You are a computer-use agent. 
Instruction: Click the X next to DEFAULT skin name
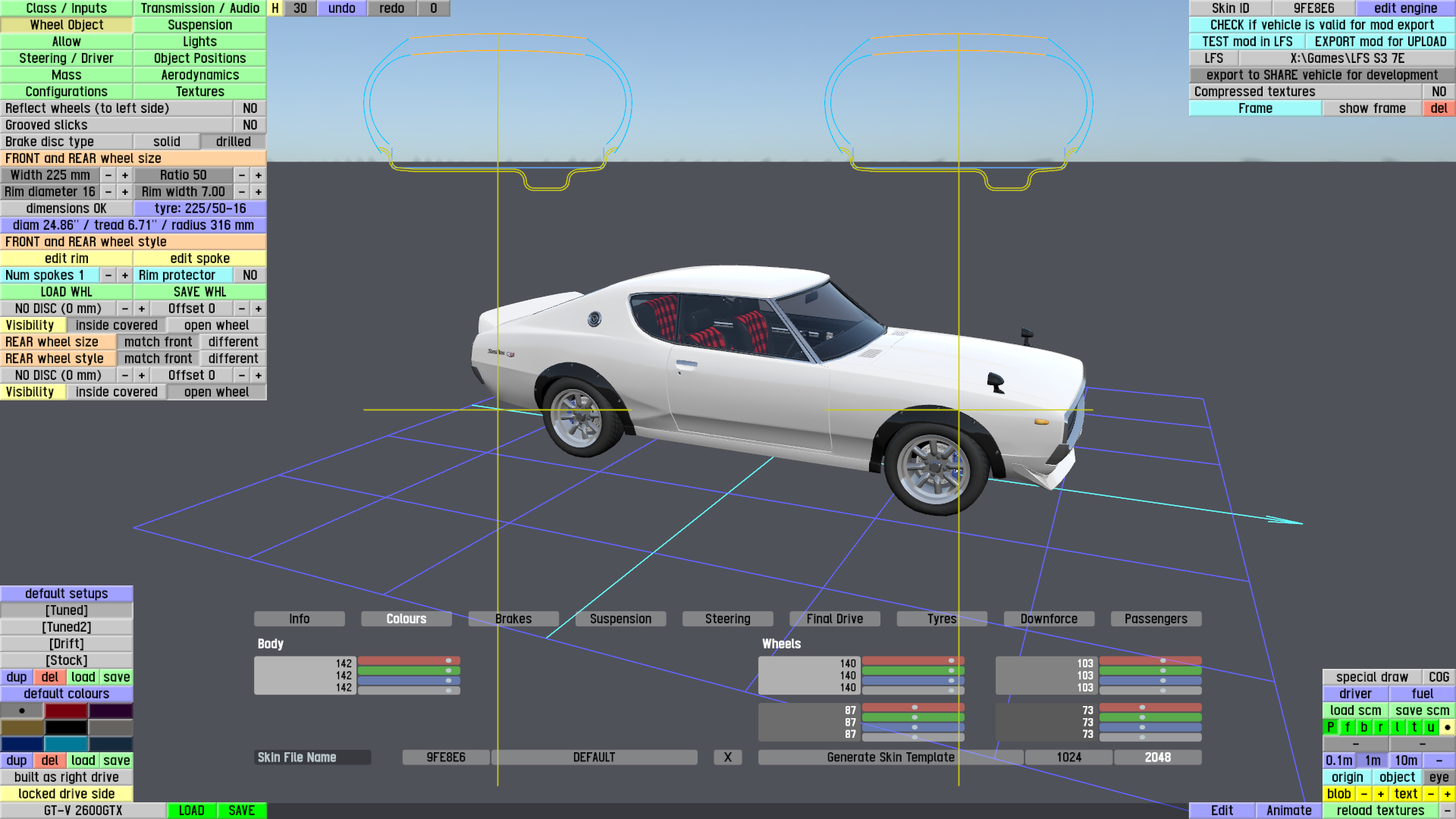click(x=727, y=758)
